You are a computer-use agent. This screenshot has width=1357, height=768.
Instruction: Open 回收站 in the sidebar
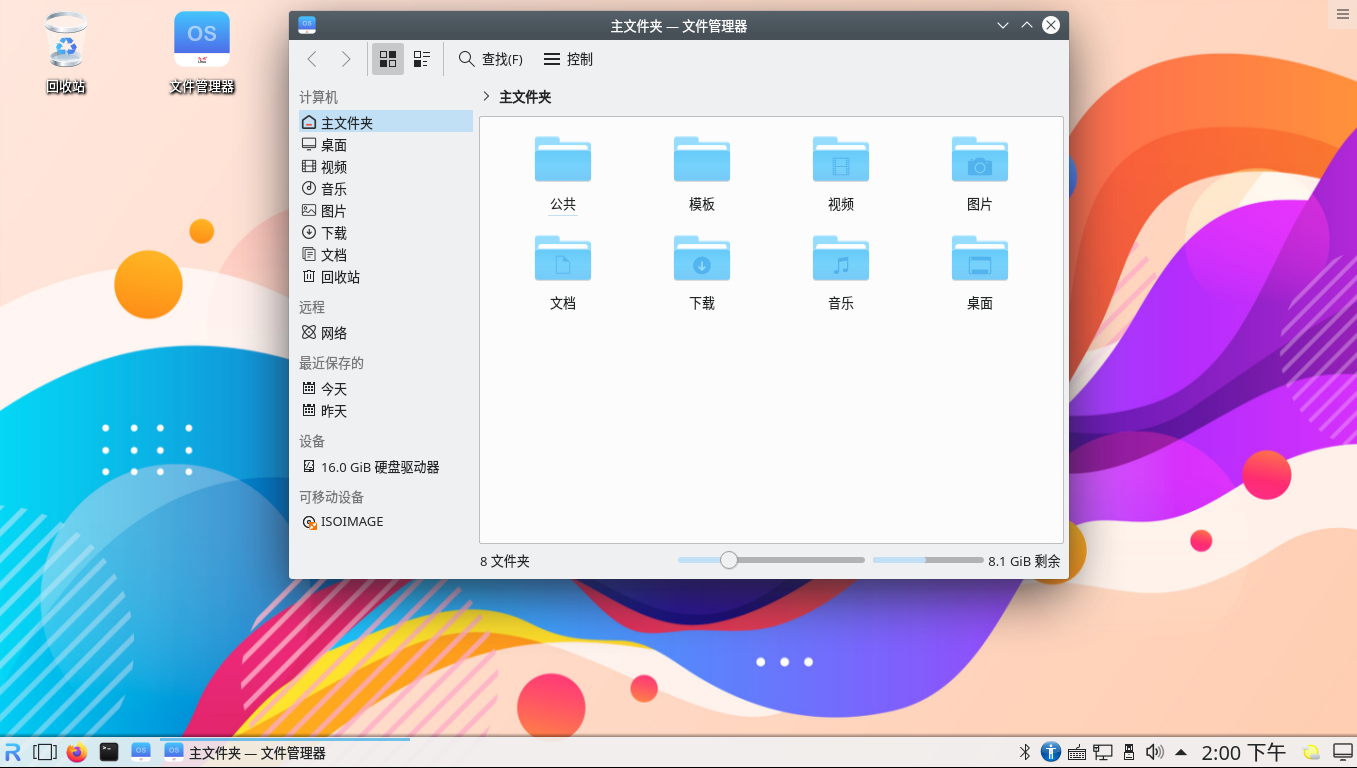point(386,276)
